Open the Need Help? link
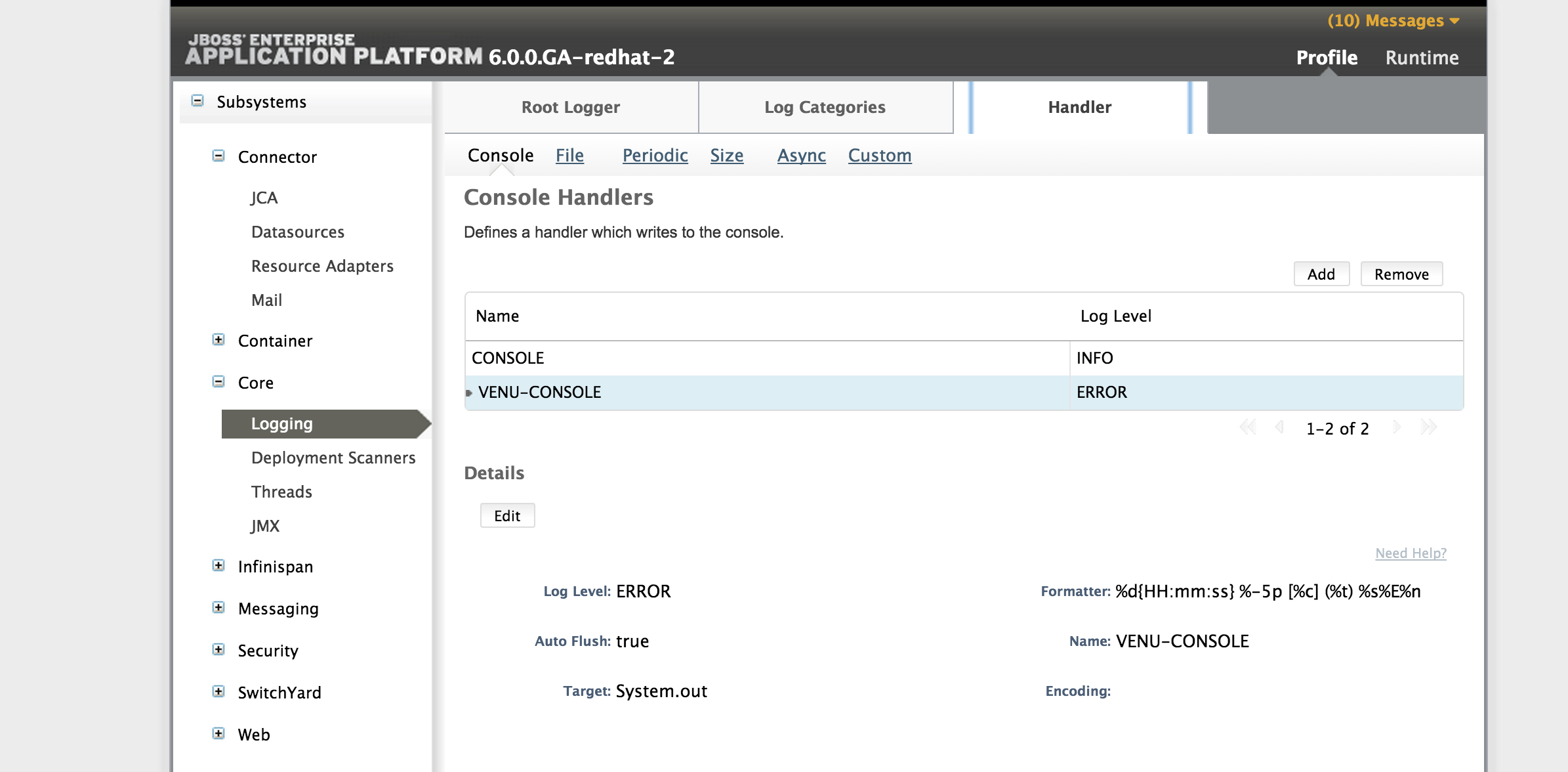 [1411, 553]
